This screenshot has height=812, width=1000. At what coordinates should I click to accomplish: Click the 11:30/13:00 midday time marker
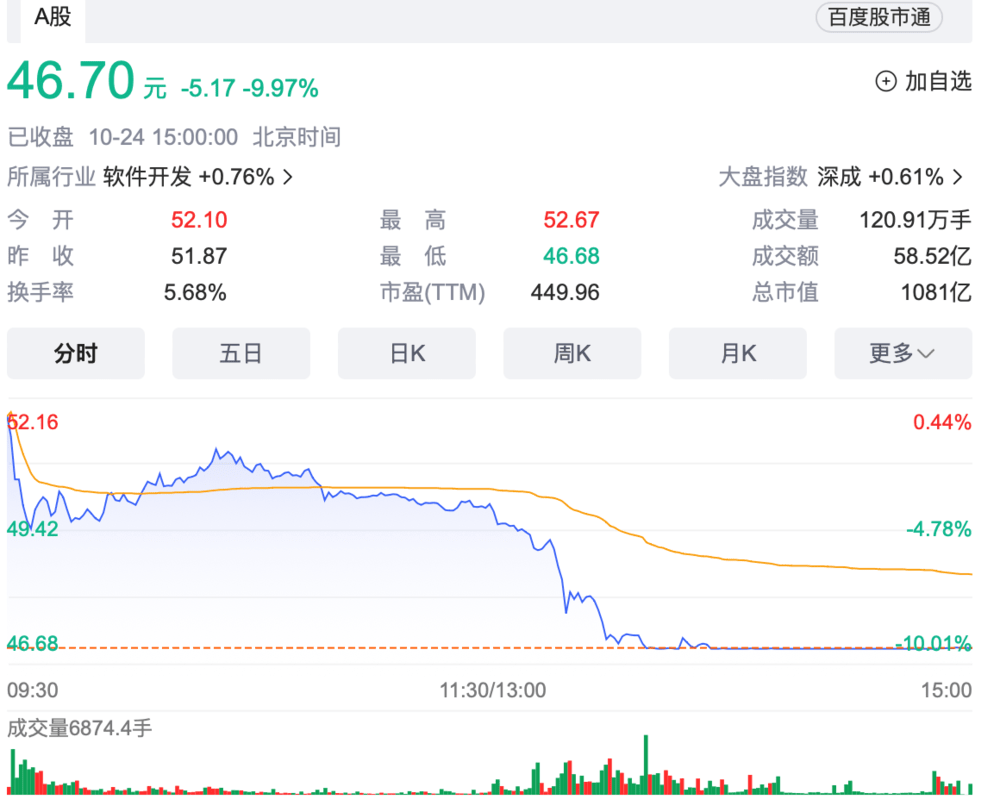(x=493, y=690)
